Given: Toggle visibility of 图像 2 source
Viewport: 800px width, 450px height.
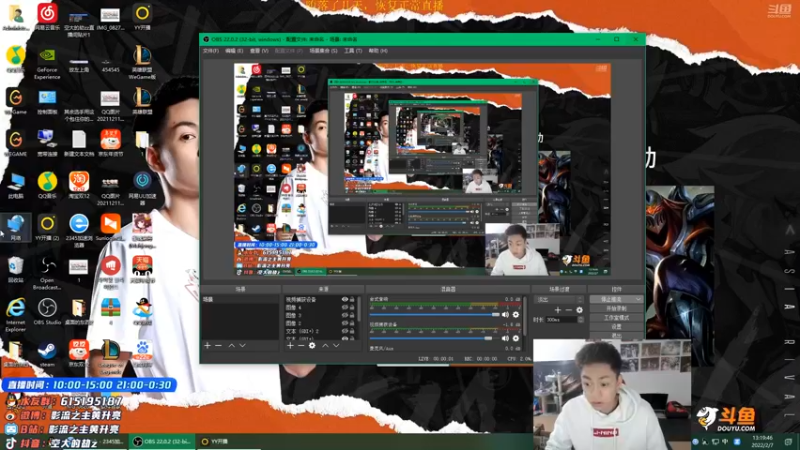Looking at the screenshot, I should pos(345,323).
